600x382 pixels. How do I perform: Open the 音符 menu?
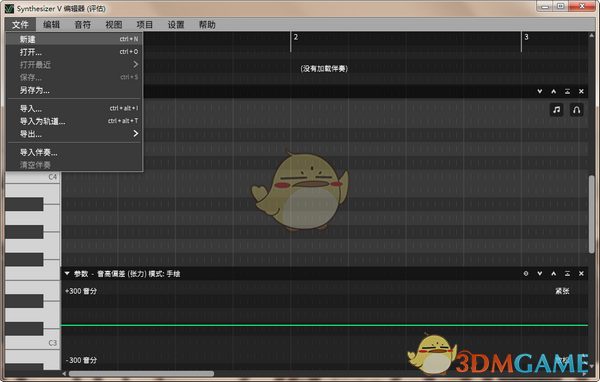[x=82, y=25]
